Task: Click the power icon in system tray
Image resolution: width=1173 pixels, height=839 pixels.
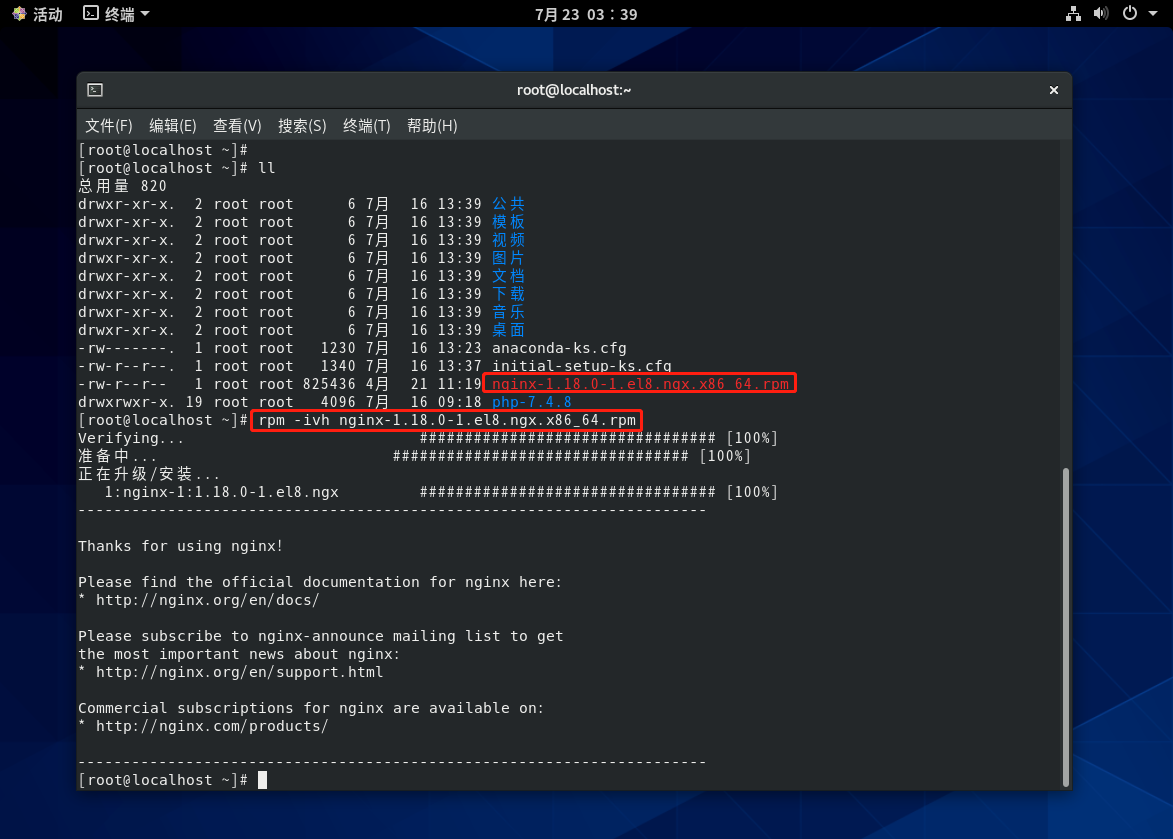Action: click(1129, 14)
